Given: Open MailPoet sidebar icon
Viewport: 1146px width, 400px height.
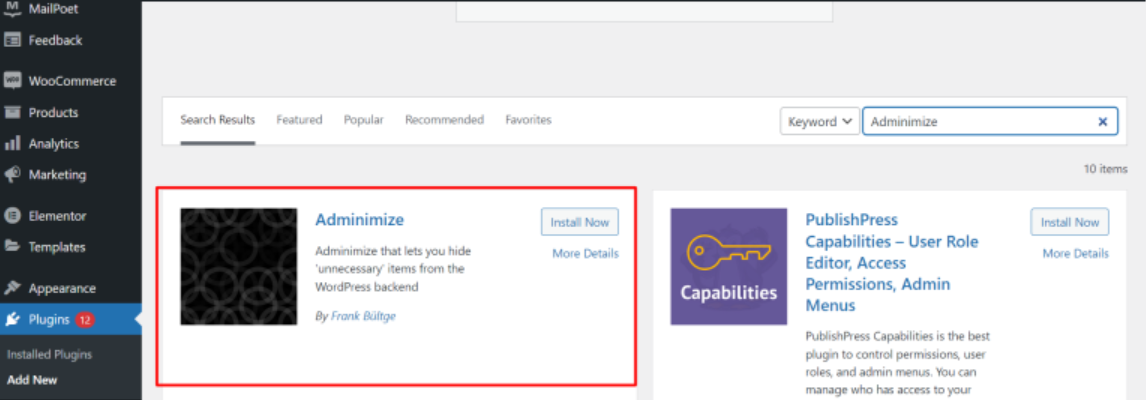Looking at the screenshot, I should (x=12, y=10).
